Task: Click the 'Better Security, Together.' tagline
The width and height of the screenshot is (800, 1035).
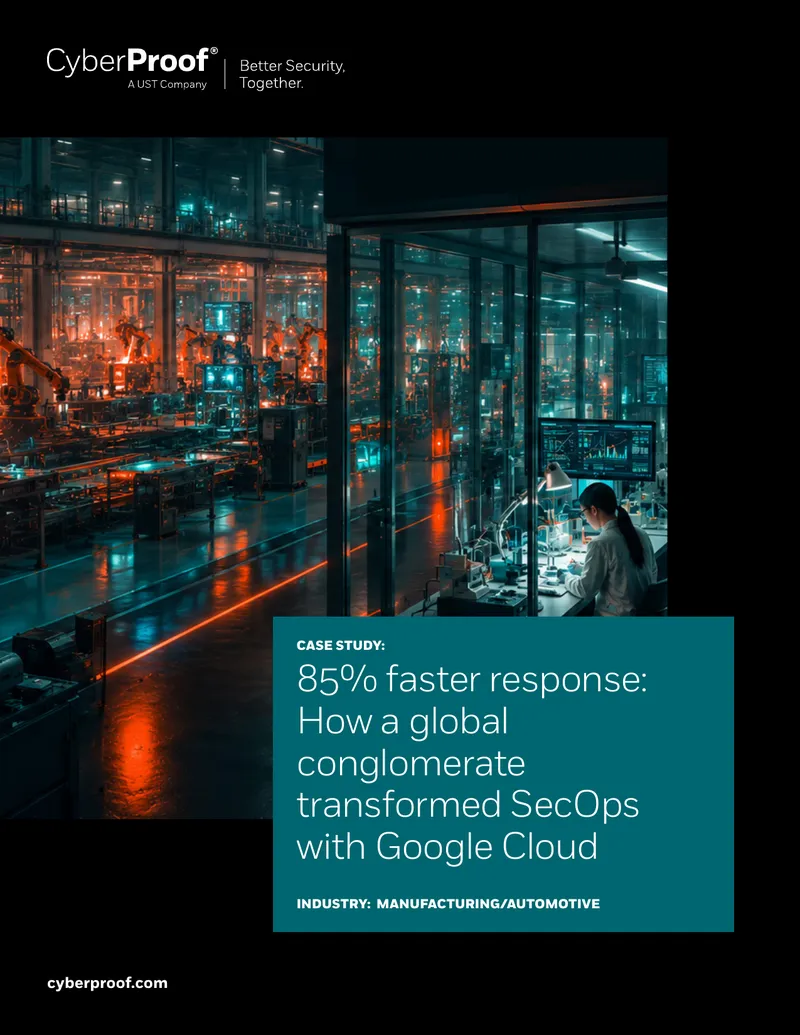Action: coord(292,74)
